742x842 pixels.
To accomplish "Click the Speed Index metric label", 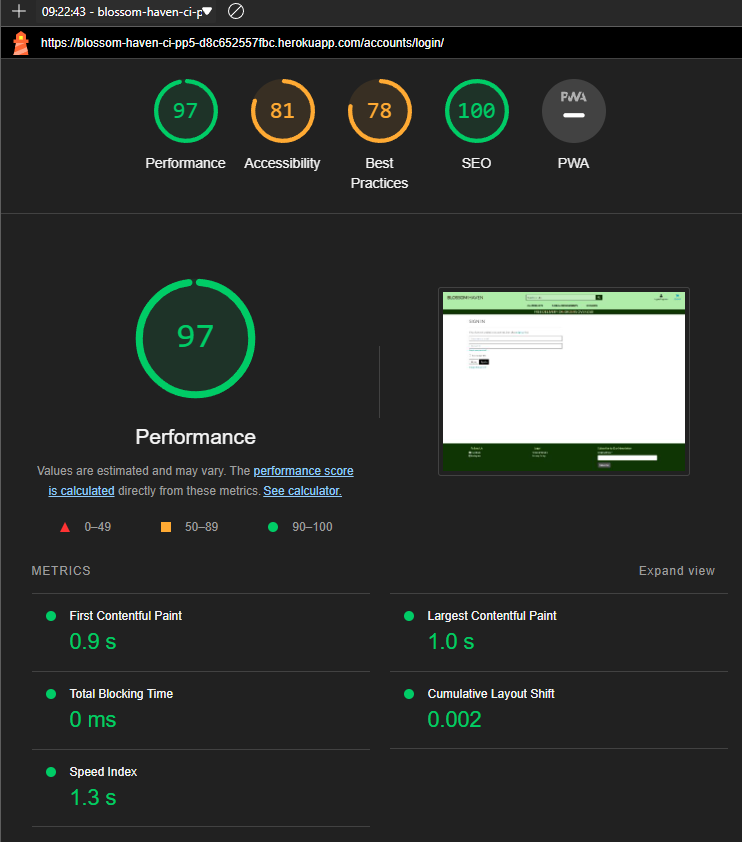I will 103,772.
